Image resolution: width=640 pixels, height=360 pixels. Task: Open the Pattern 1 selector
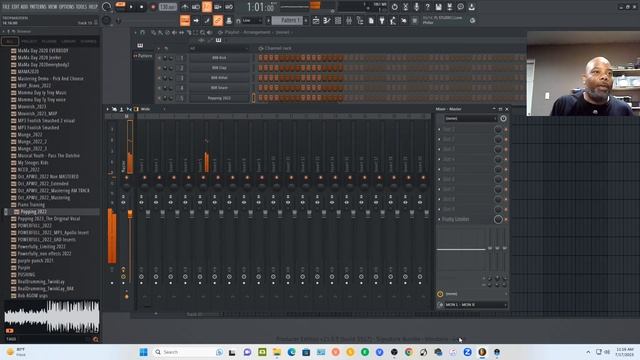pyautogui.click(x=288, y=20)
